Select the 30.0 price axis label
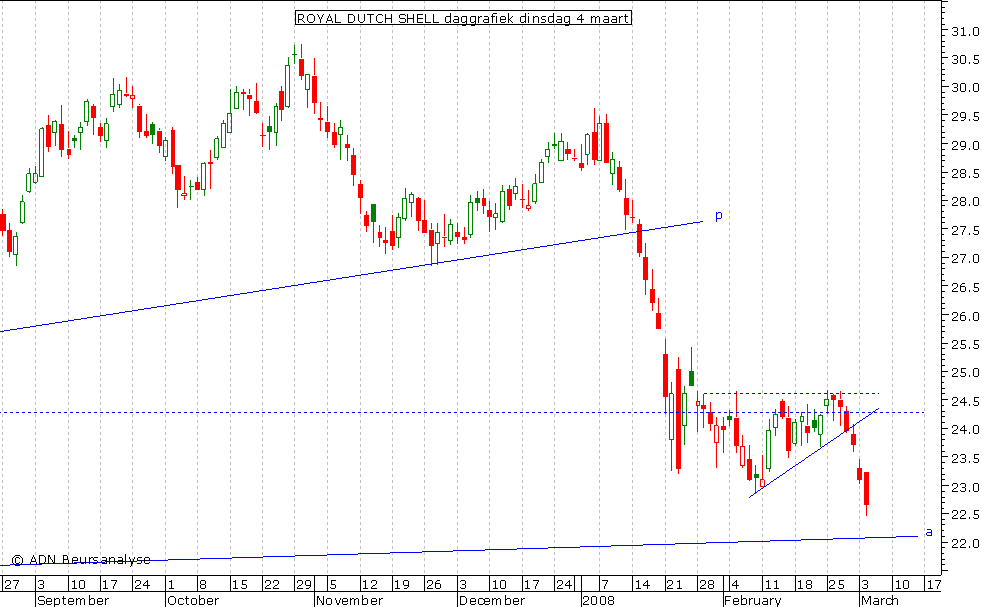The height and width of the screenshot is (607, 982). (964, 88)
